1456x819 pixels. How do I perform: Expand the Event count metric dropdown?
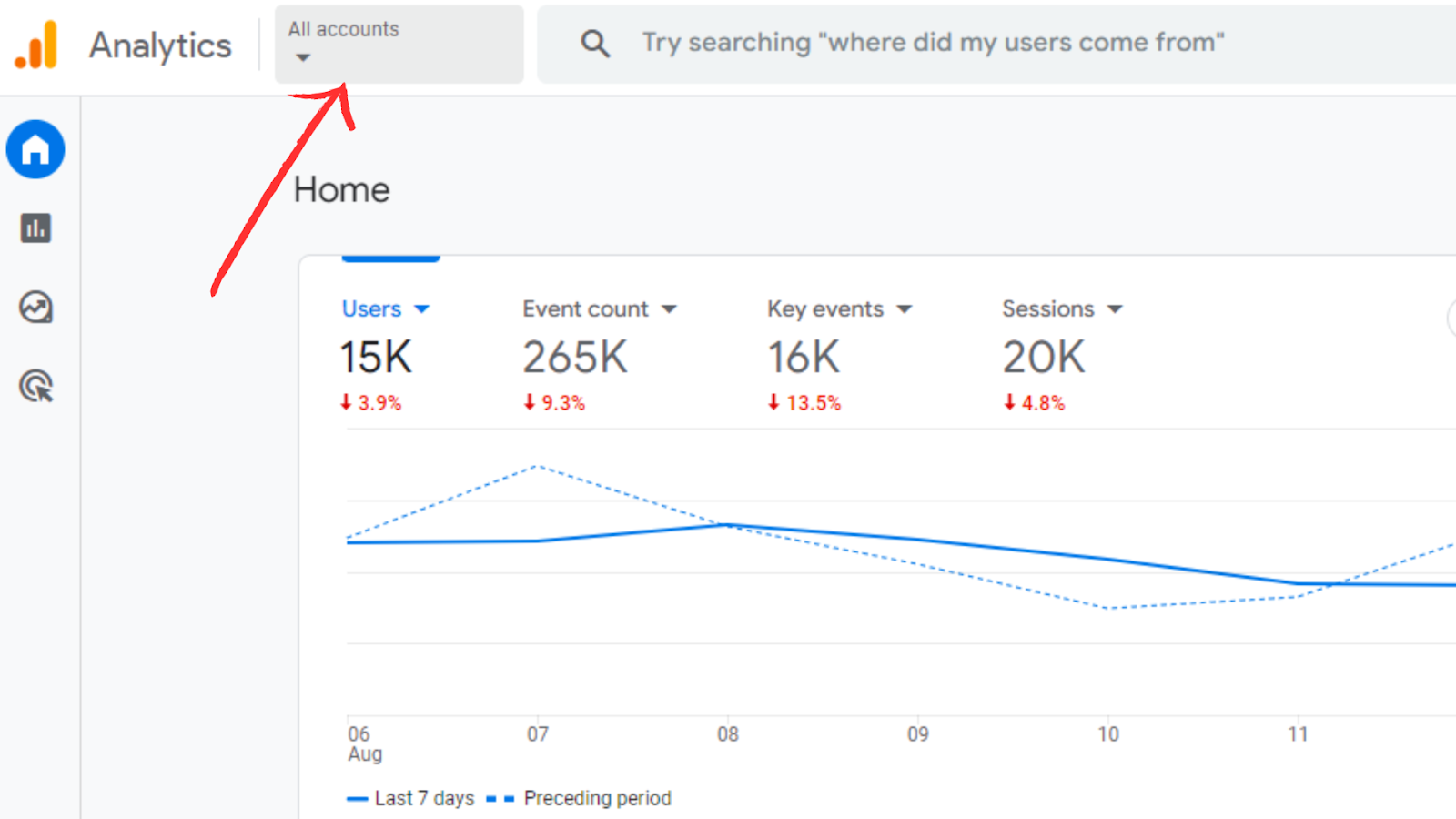click(670, 309)
